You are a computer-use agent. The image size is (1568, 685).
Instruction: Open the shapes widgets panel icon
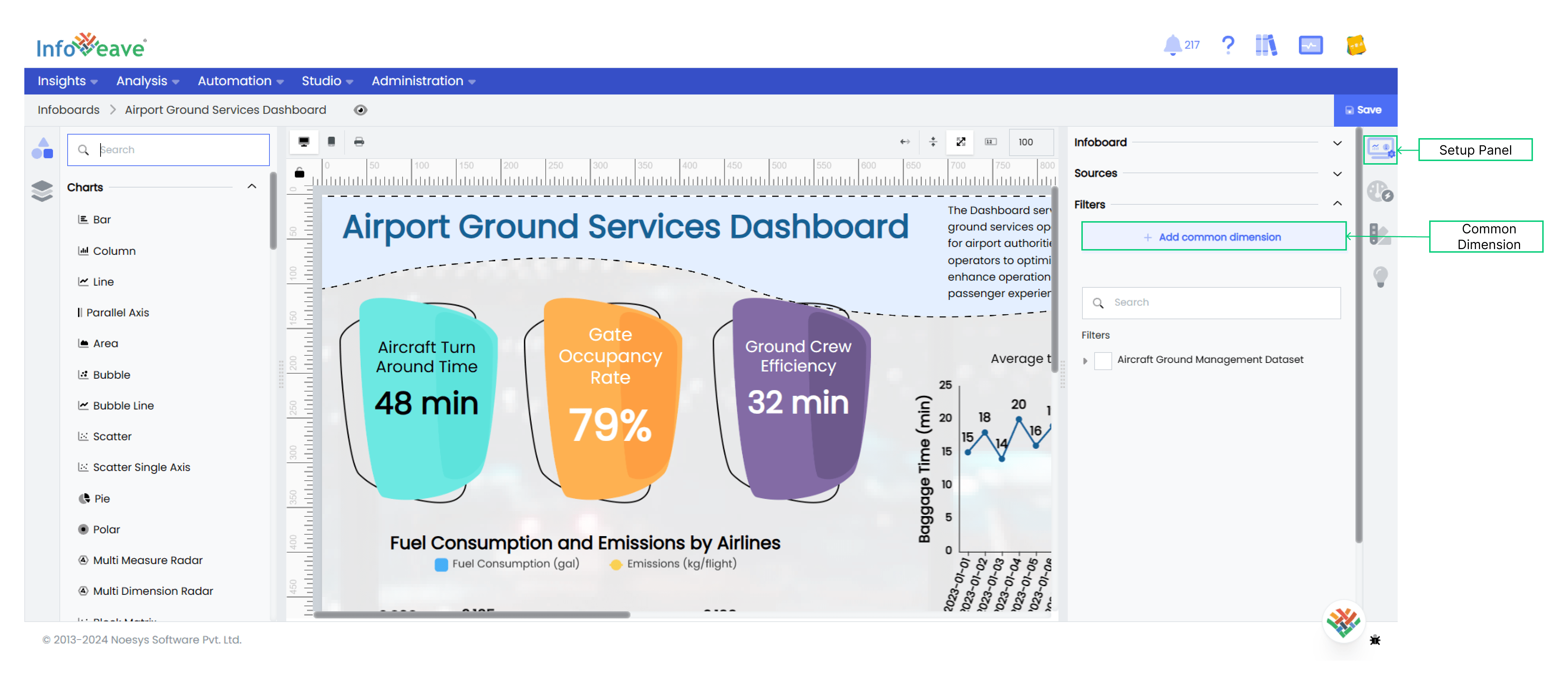coord(42,149)
